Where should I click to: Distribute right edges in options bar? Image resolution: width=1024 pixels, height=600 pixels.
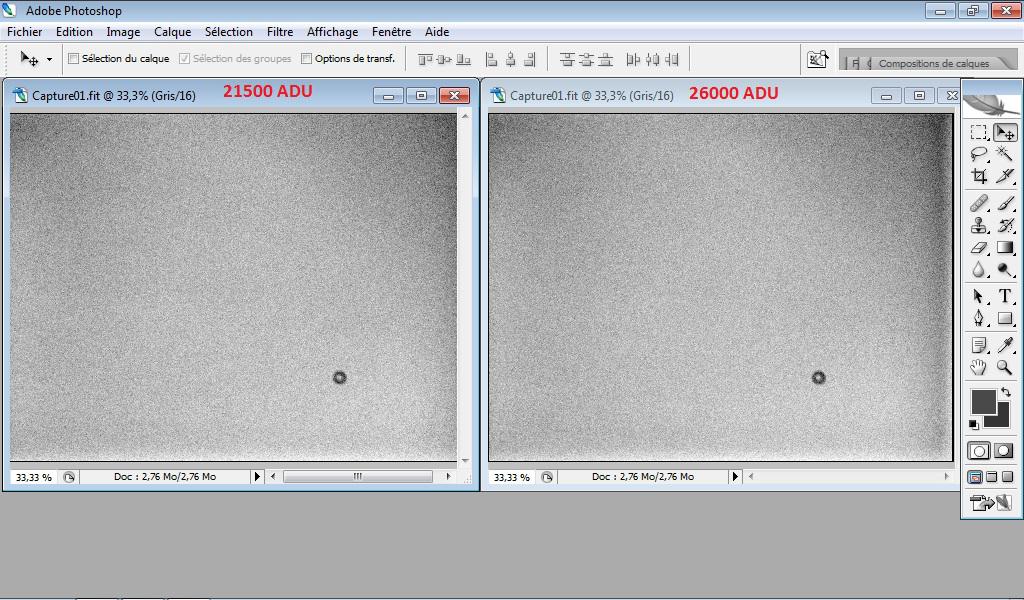point(671,59)
